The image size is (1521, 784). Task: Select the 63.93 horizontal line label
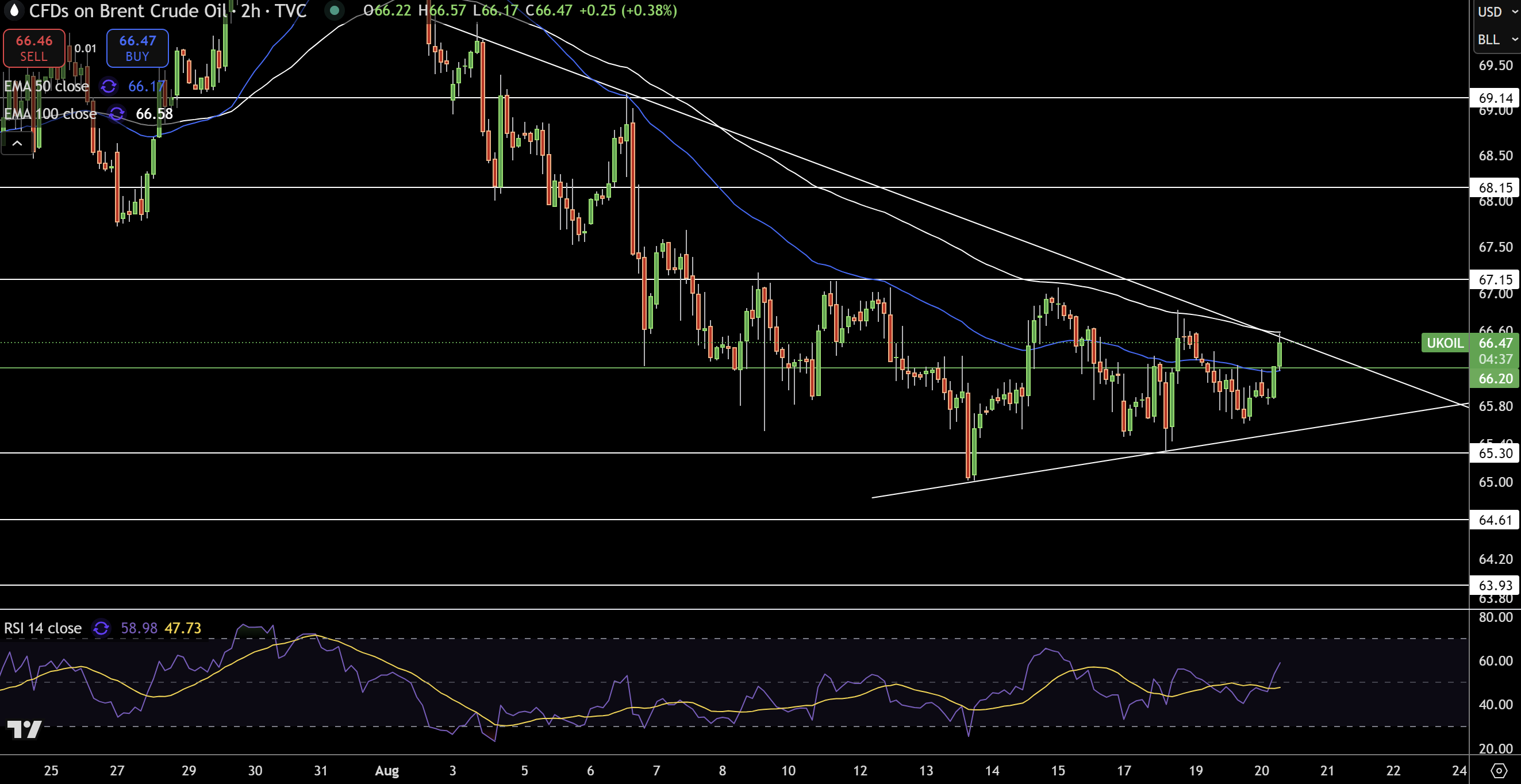[x=1495, y=585]
